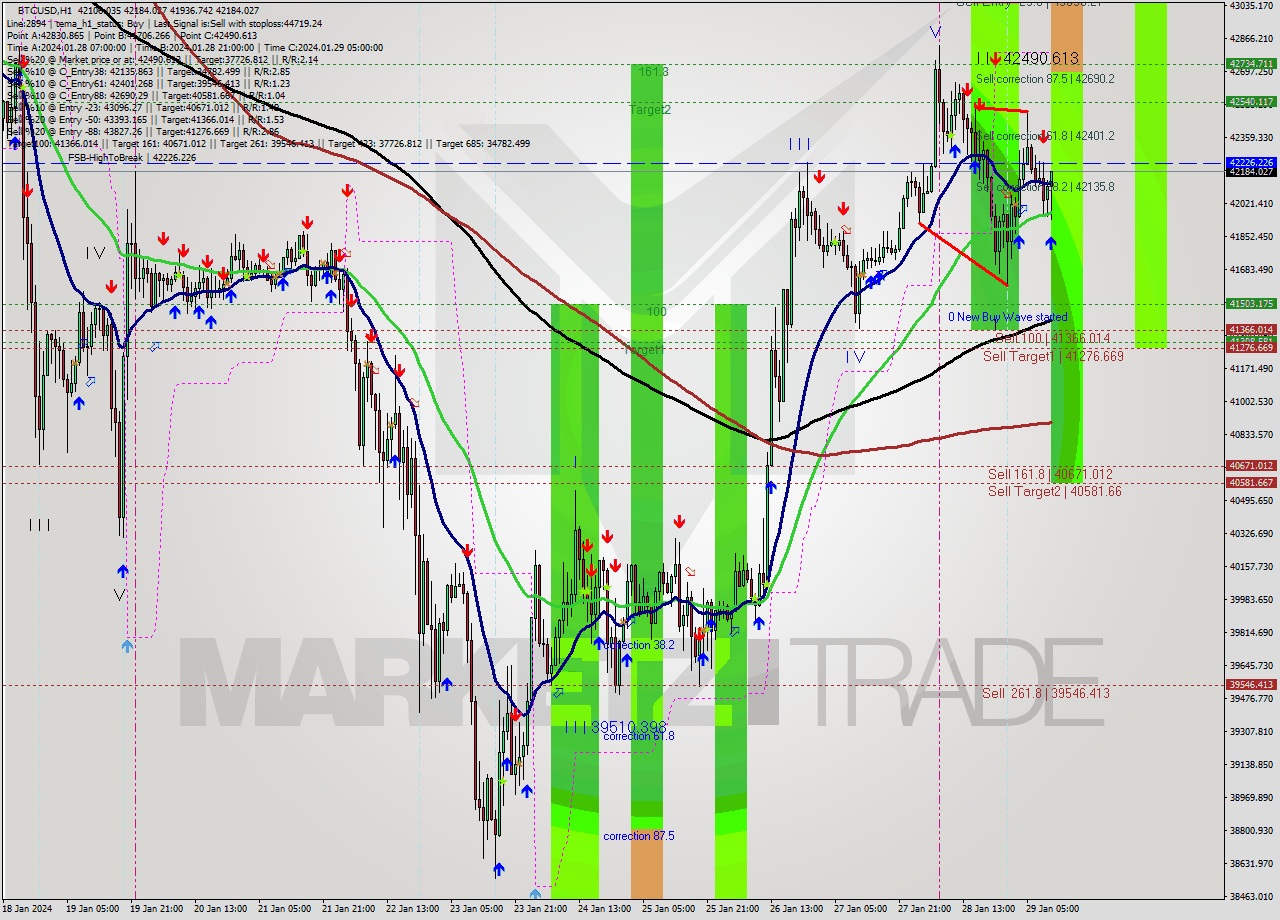Image resolution: width=1280 pixels, height=920 pixels.
Task: Click the 'Time A:2024.01.28 07:00:00' info text
Action: tap(68, 47)
